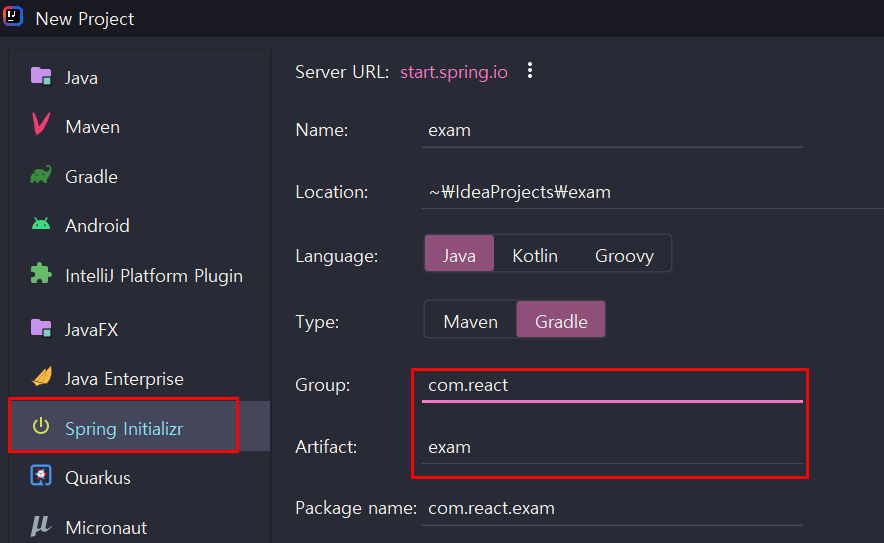
Task: Click the Java folder icon in sidebar
Action: [x=41, y=76]
